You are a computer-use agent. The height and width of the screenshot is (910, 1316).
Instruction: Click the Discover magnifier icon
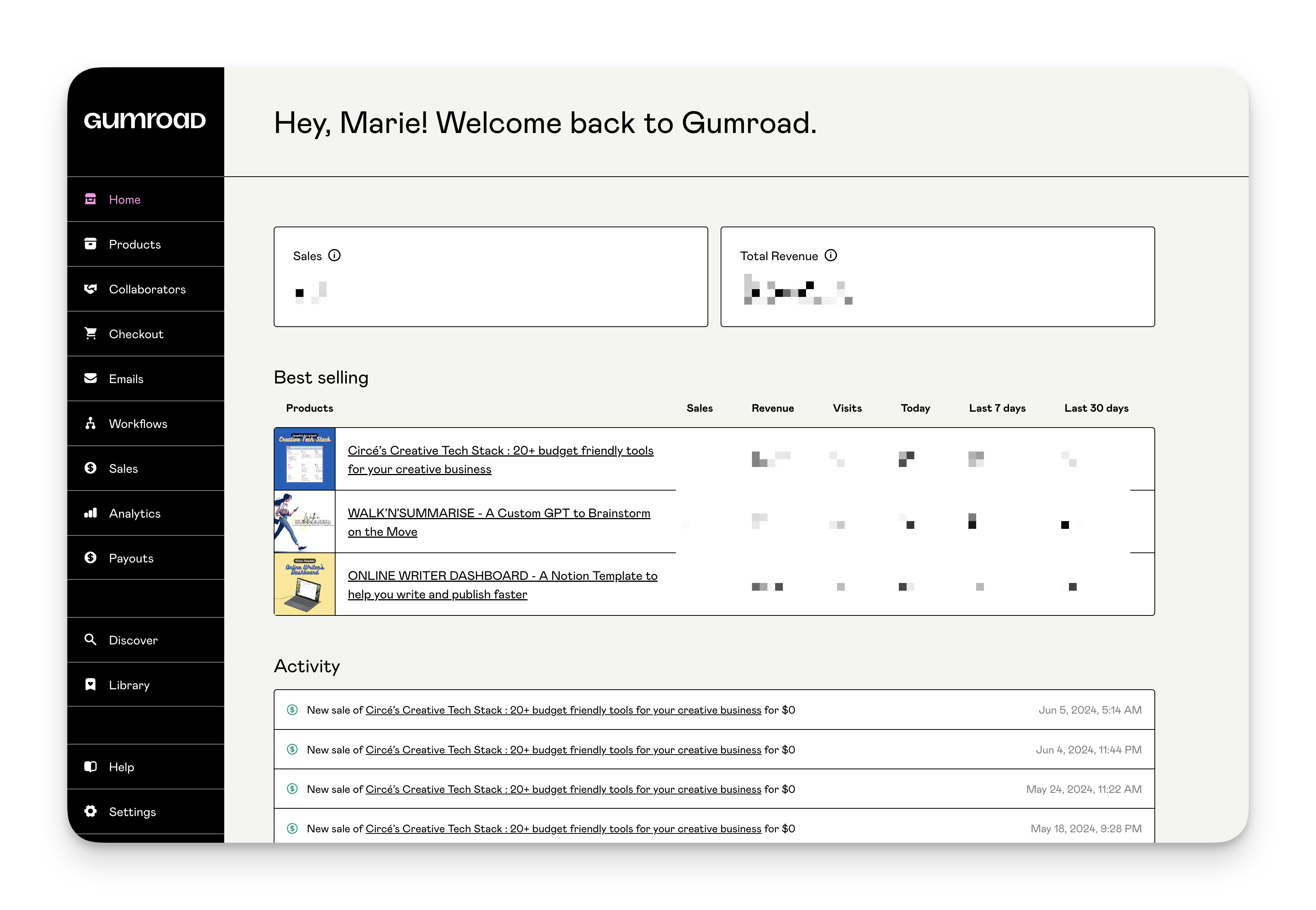pyautogui.click(x=91, y=640)
